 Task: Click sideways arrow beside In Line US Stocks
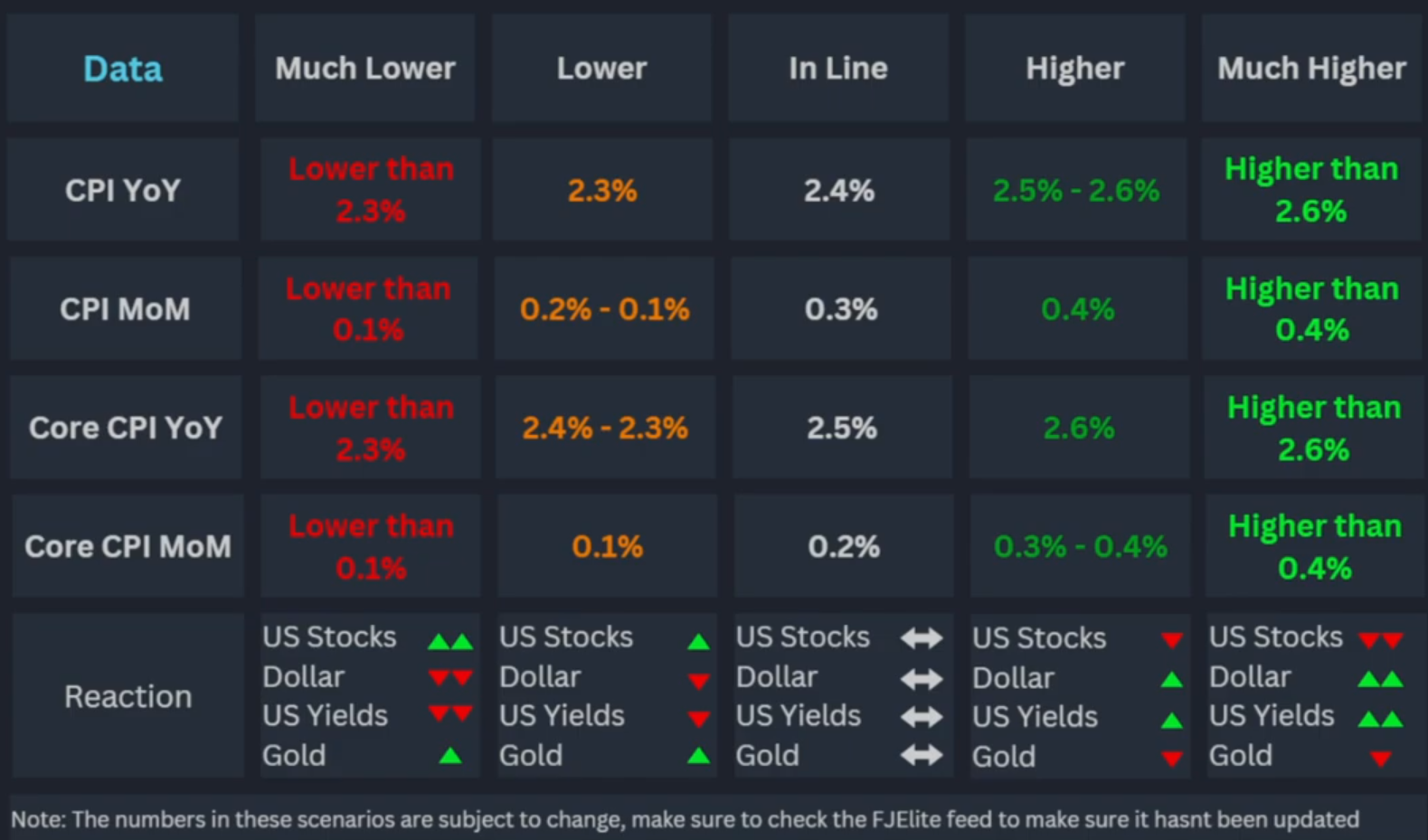(x=922, y=638)
